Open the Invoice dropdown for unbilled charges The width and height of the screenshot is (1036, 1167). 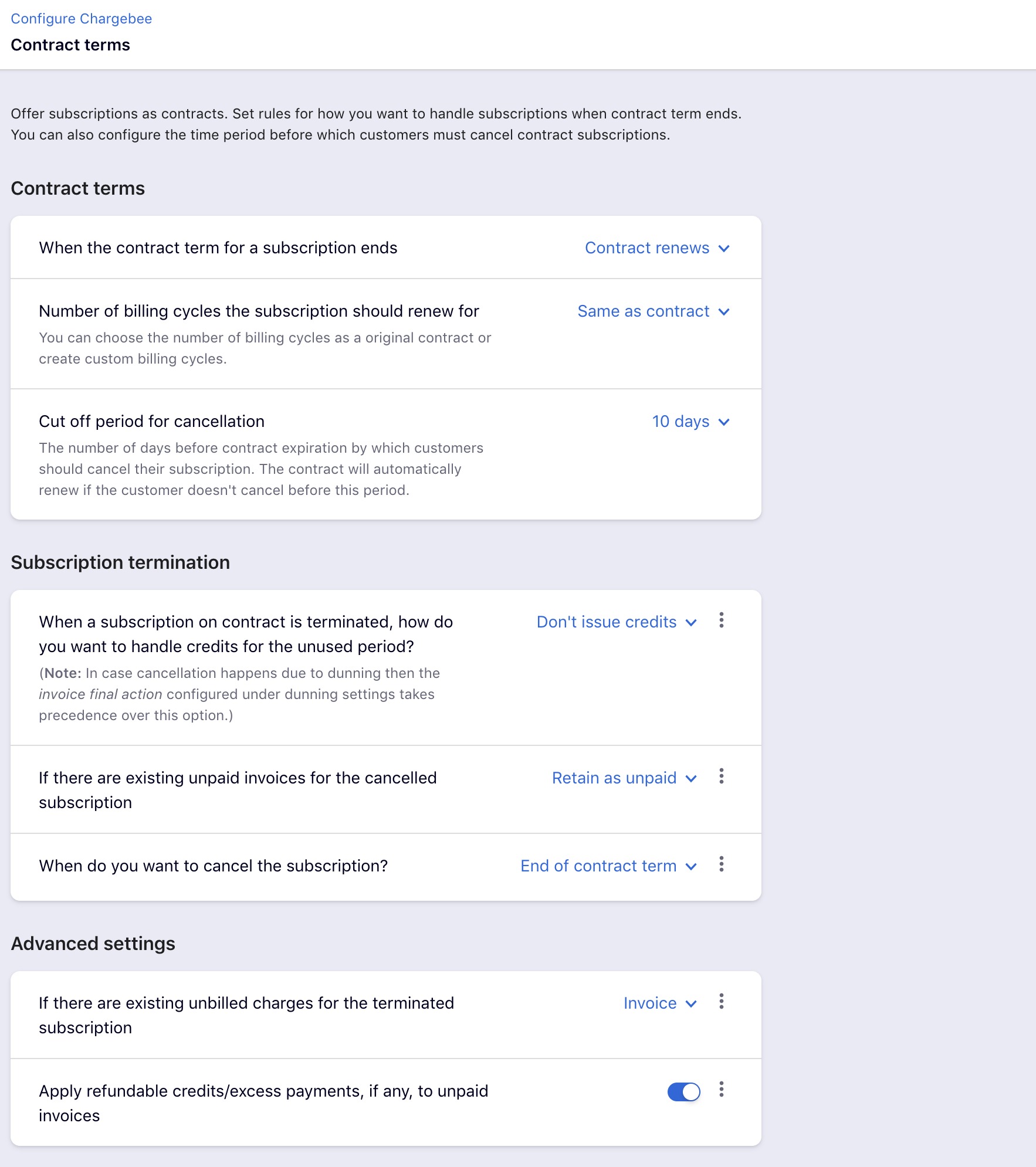[x=650, y=1003]
